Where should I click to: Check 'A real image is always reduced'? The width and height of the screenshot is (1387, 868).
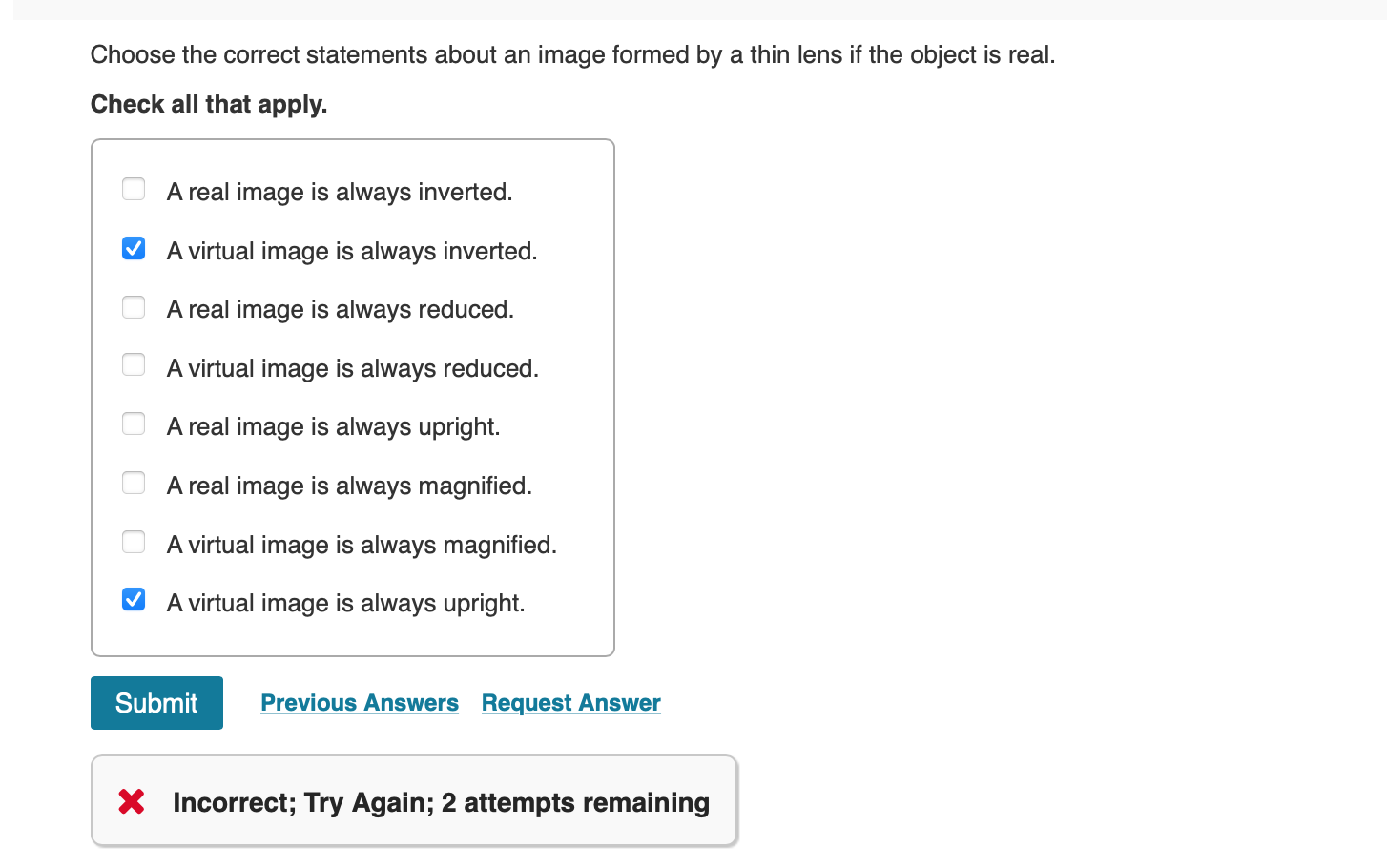133,306
